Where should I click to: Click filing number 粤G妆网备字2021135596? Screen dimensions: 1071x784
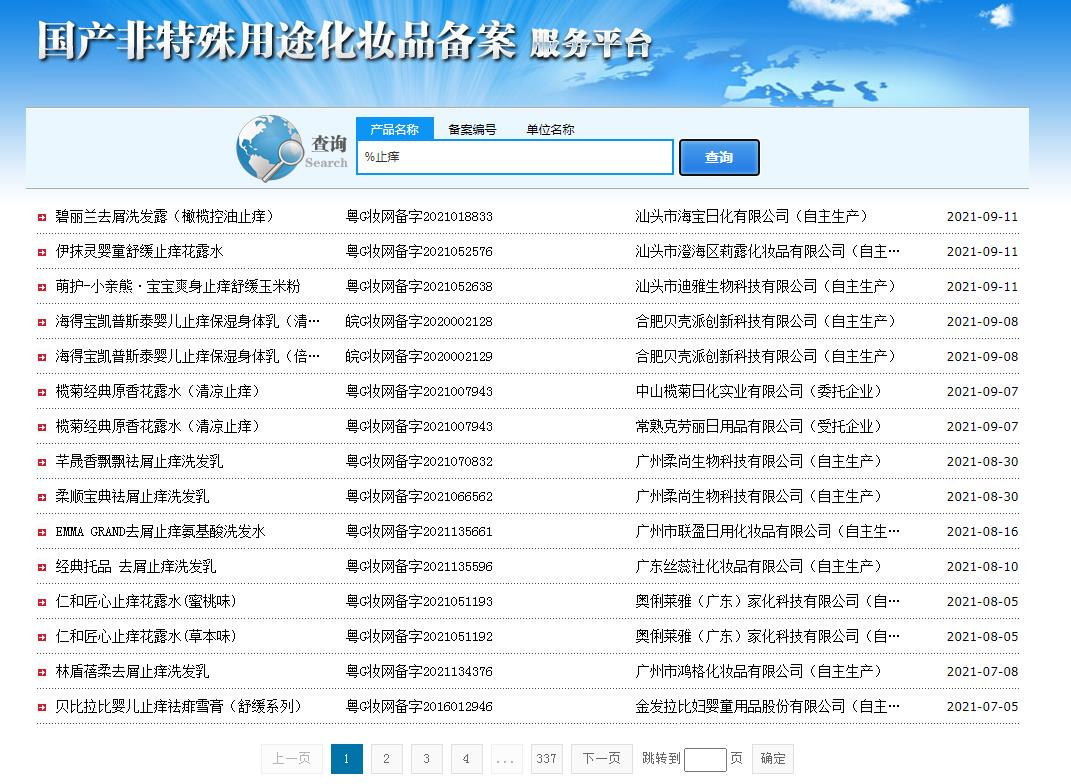(x=419, y=566)
